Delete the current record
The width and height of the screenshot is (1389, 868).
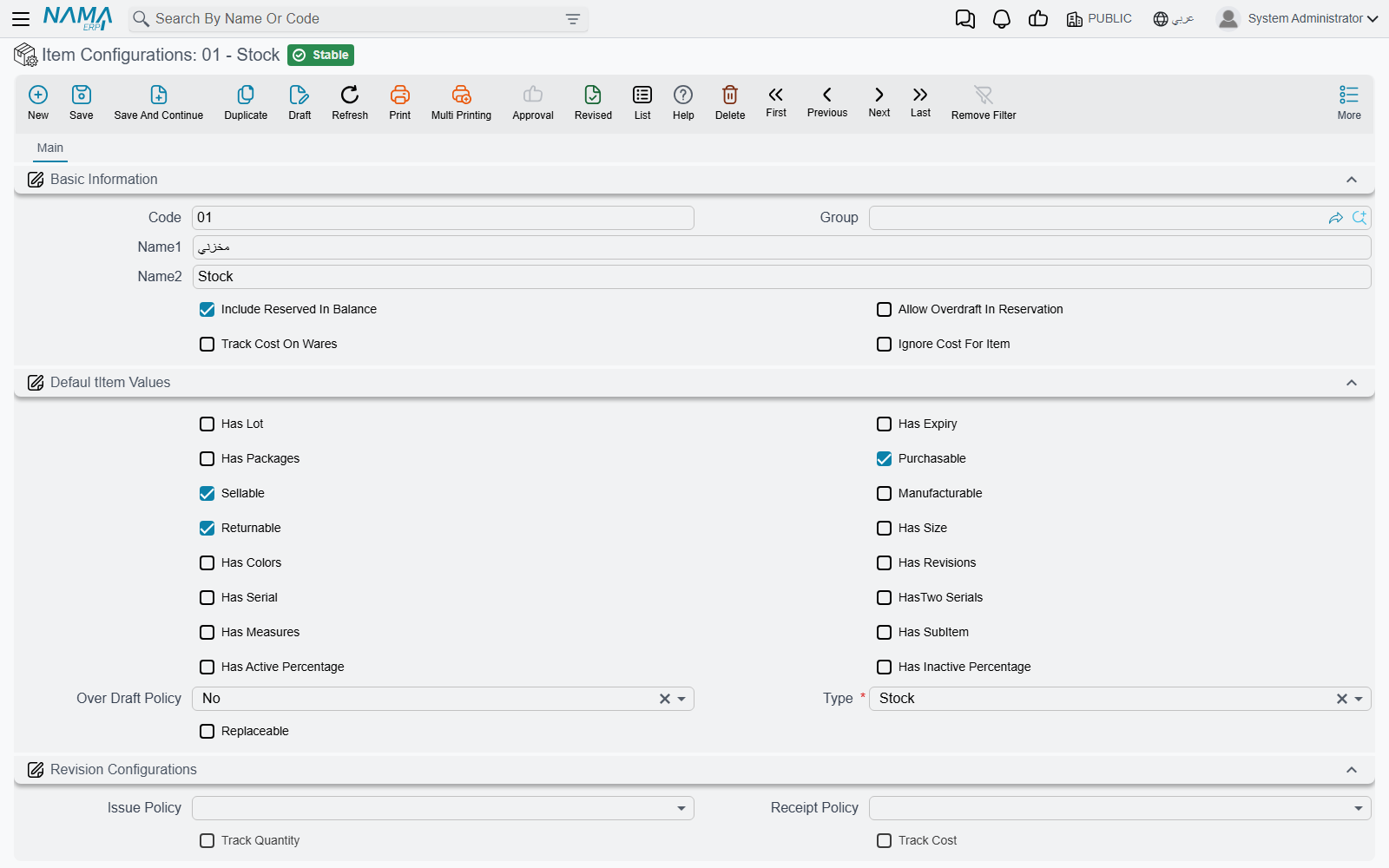(730, 102)
